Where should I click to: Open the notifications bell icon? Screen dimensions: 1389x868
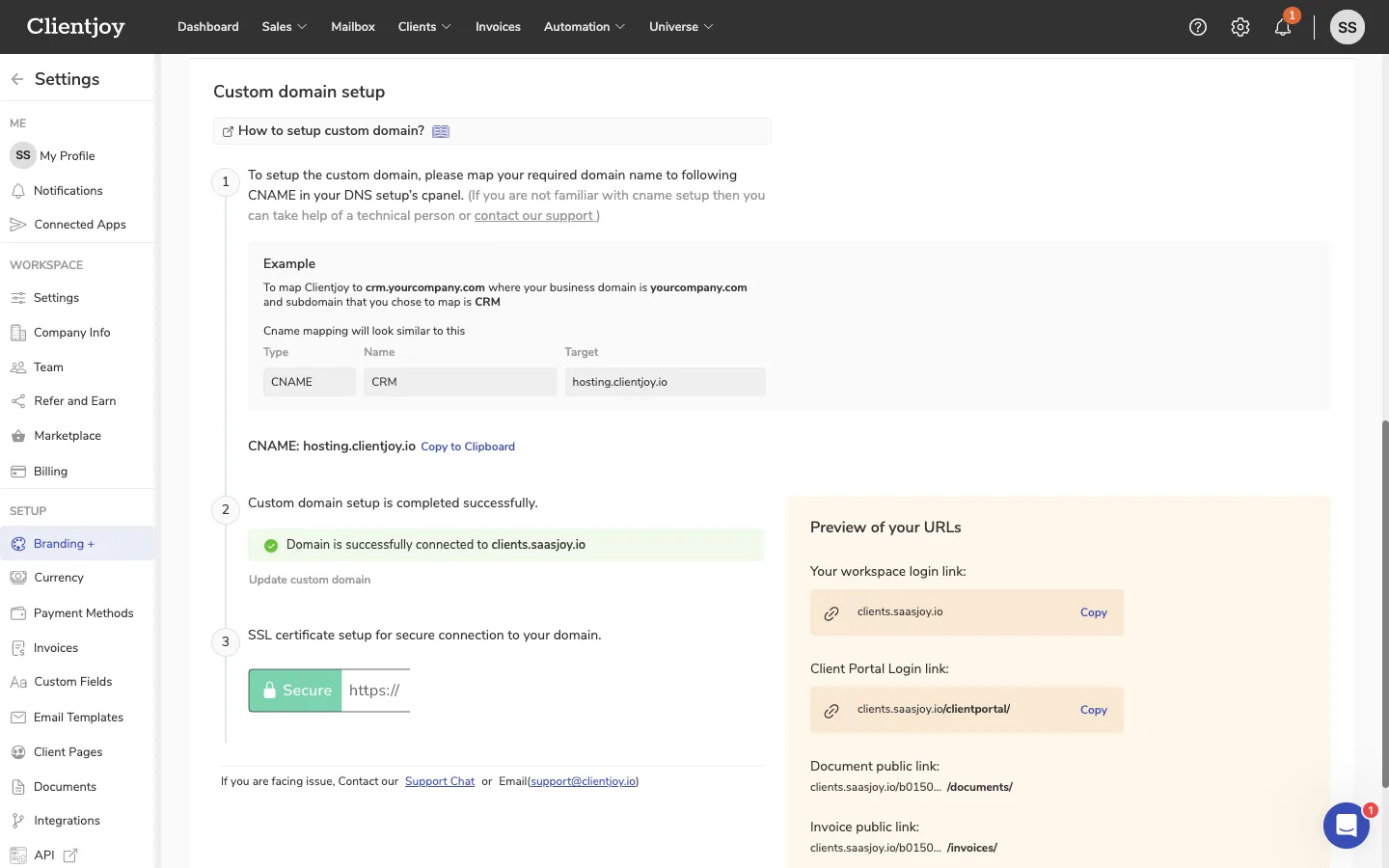pos(1283,27)
